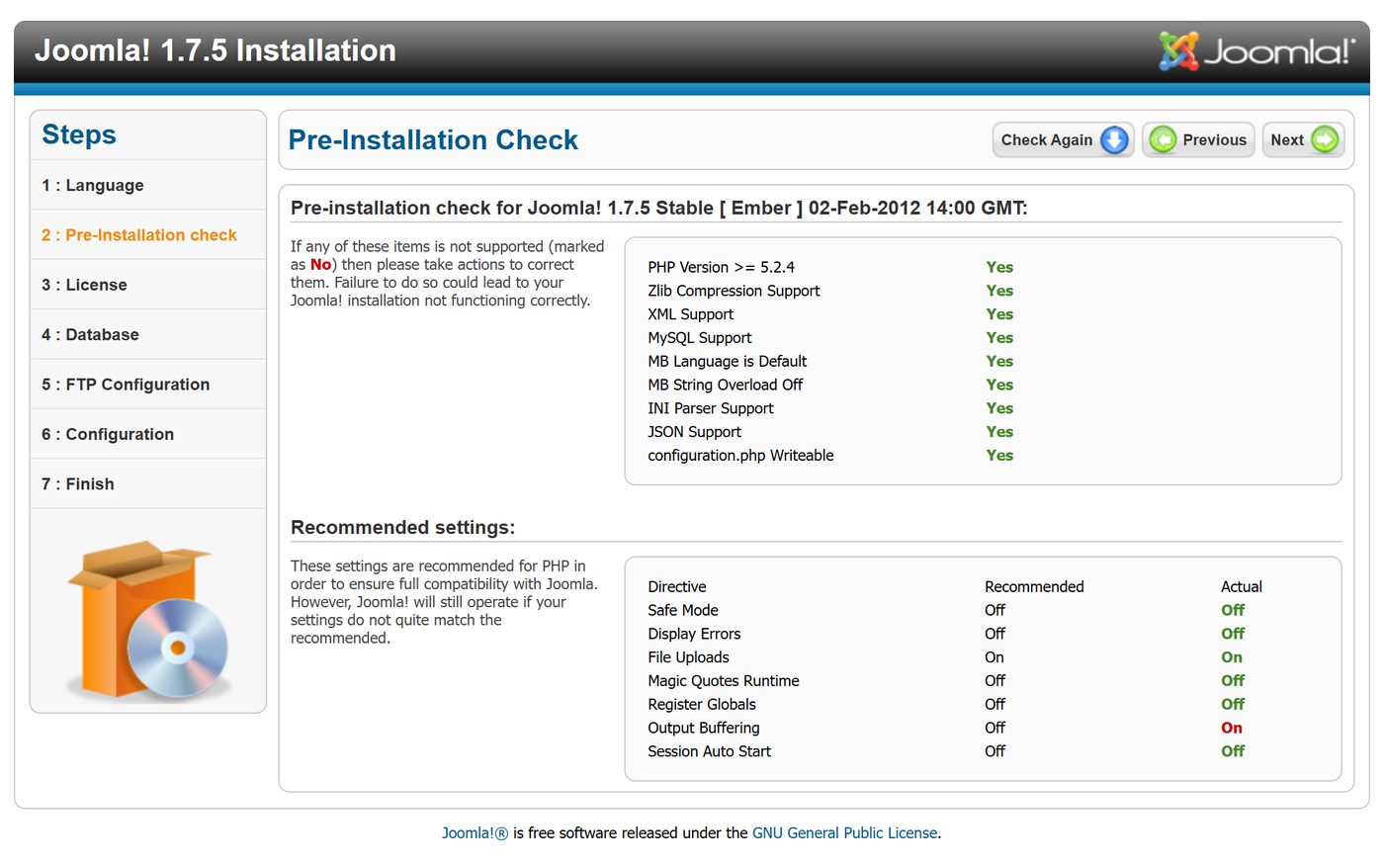Select step 4 : Database

tap(90, 335)
